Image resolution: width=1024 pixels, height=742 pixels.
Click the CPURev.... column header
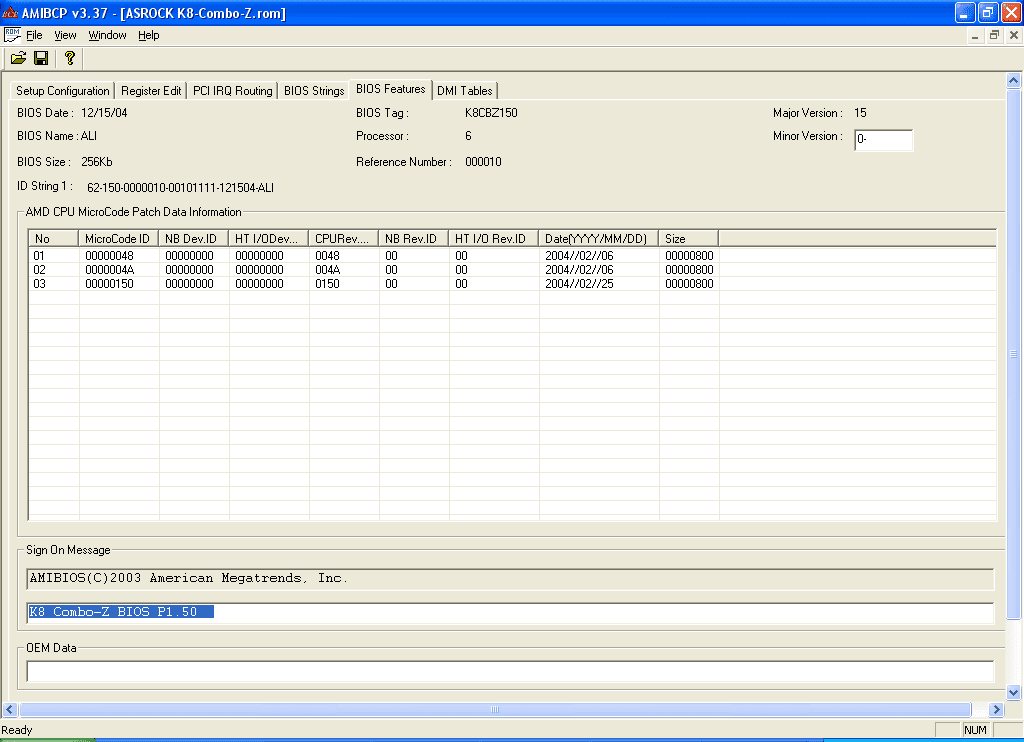[344, 238]
